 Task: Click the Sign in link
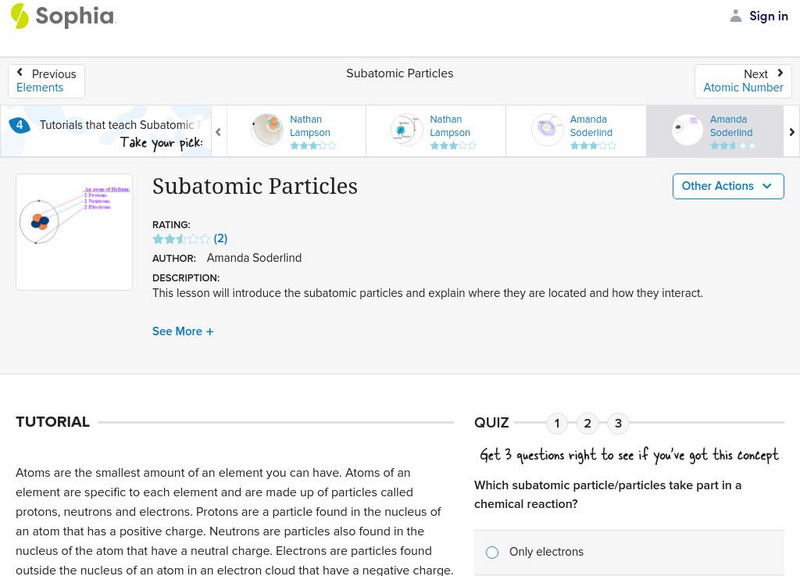768,16
